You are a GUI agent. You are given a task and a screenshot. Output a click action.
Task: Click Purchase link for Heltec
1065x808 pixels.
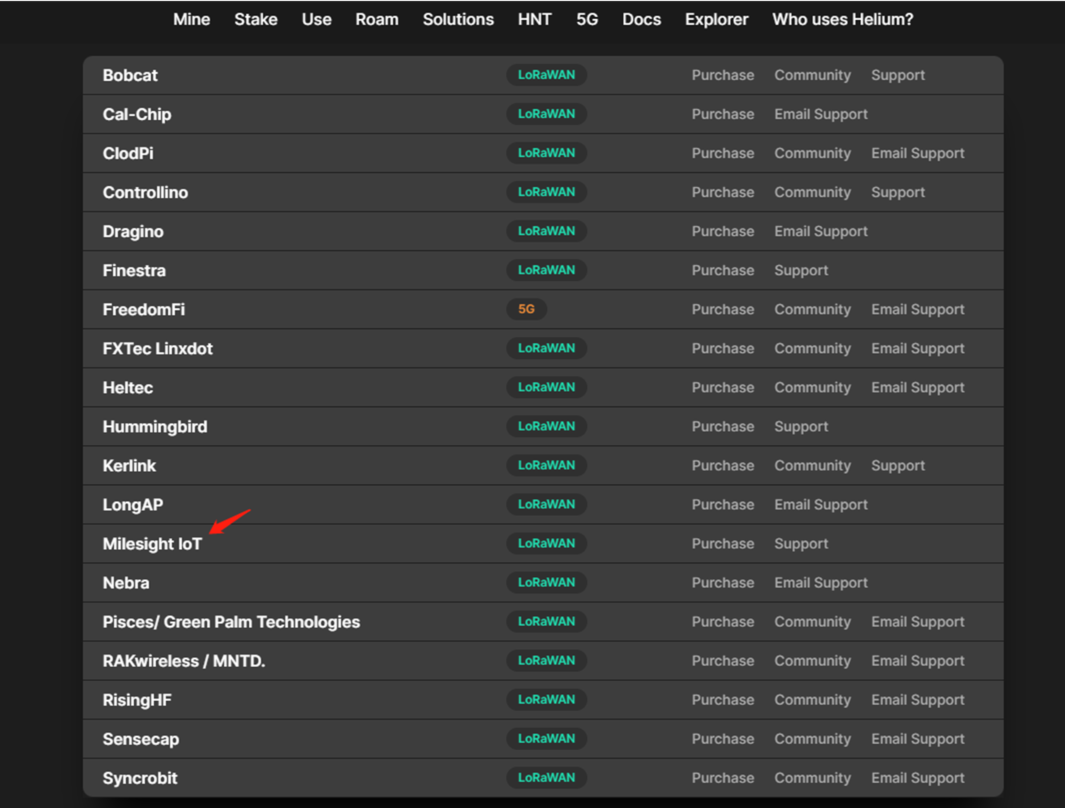click(723, 388)
